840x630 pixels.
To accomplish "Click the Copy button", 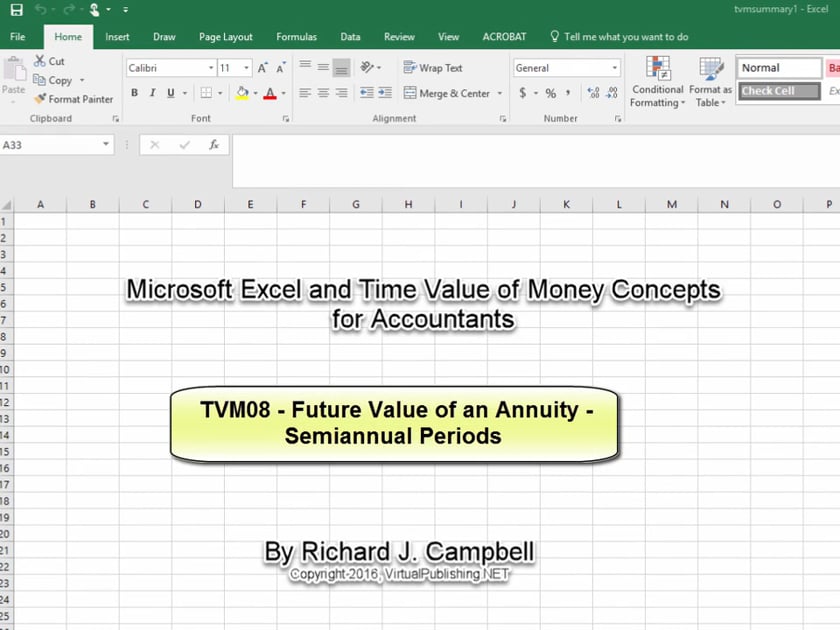I will (x=52, y=80).
